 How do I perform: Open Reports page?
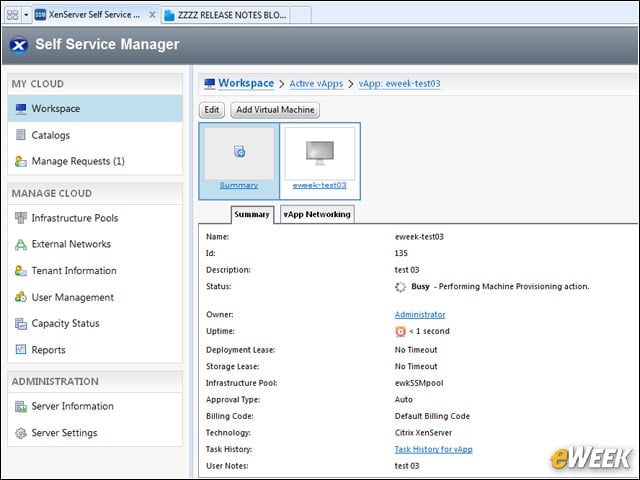click(95, 350)
